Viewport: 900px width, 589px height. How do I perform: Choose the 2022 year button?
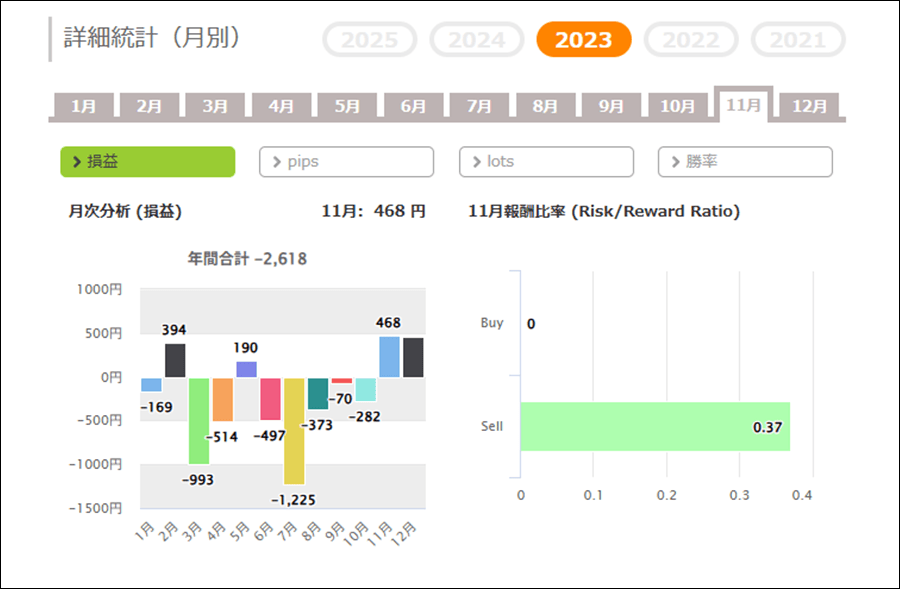pyautogui.click(x=691, y=40)
